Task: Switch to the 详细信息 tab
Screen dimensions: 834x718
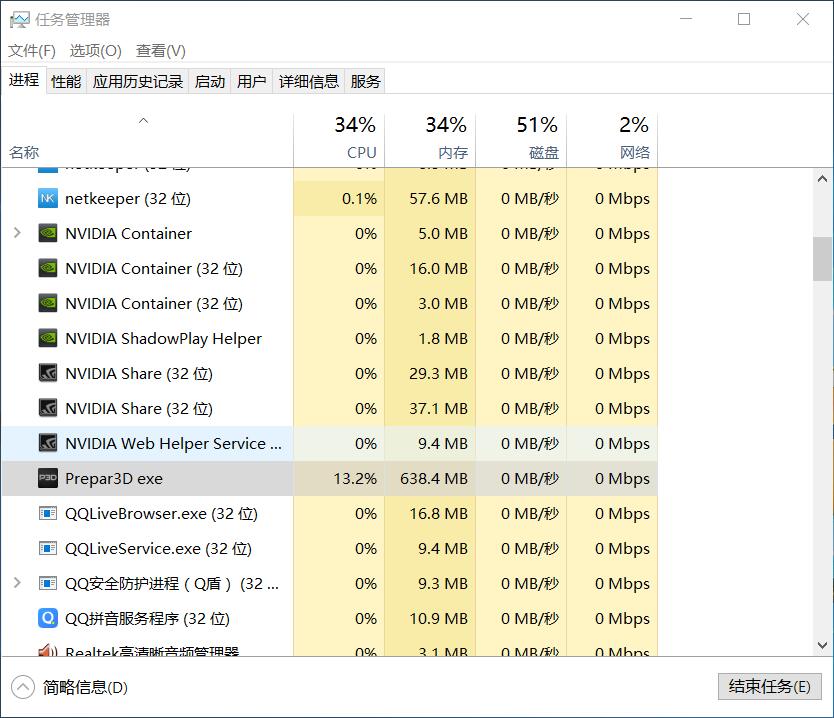Action: 309,81
